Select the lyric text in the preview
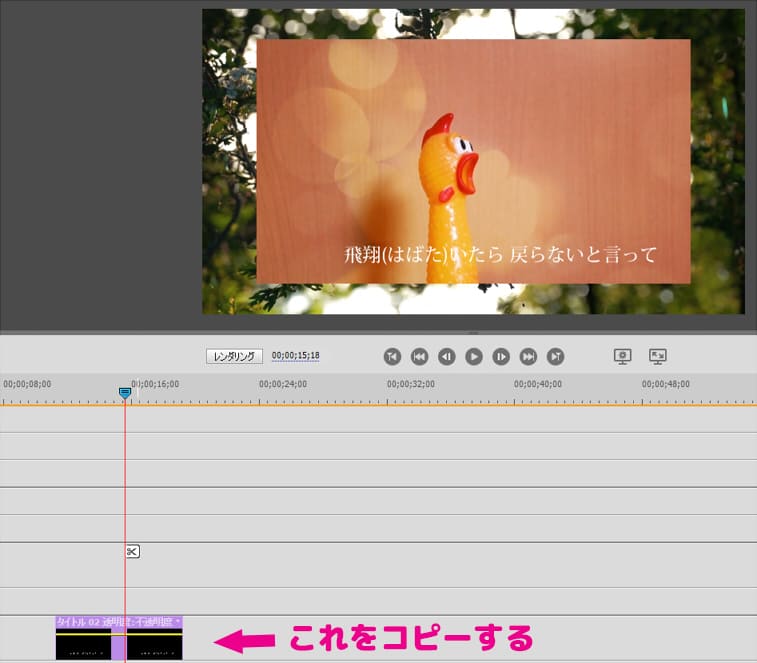This screenshot has width=757, height=663. 500,255
